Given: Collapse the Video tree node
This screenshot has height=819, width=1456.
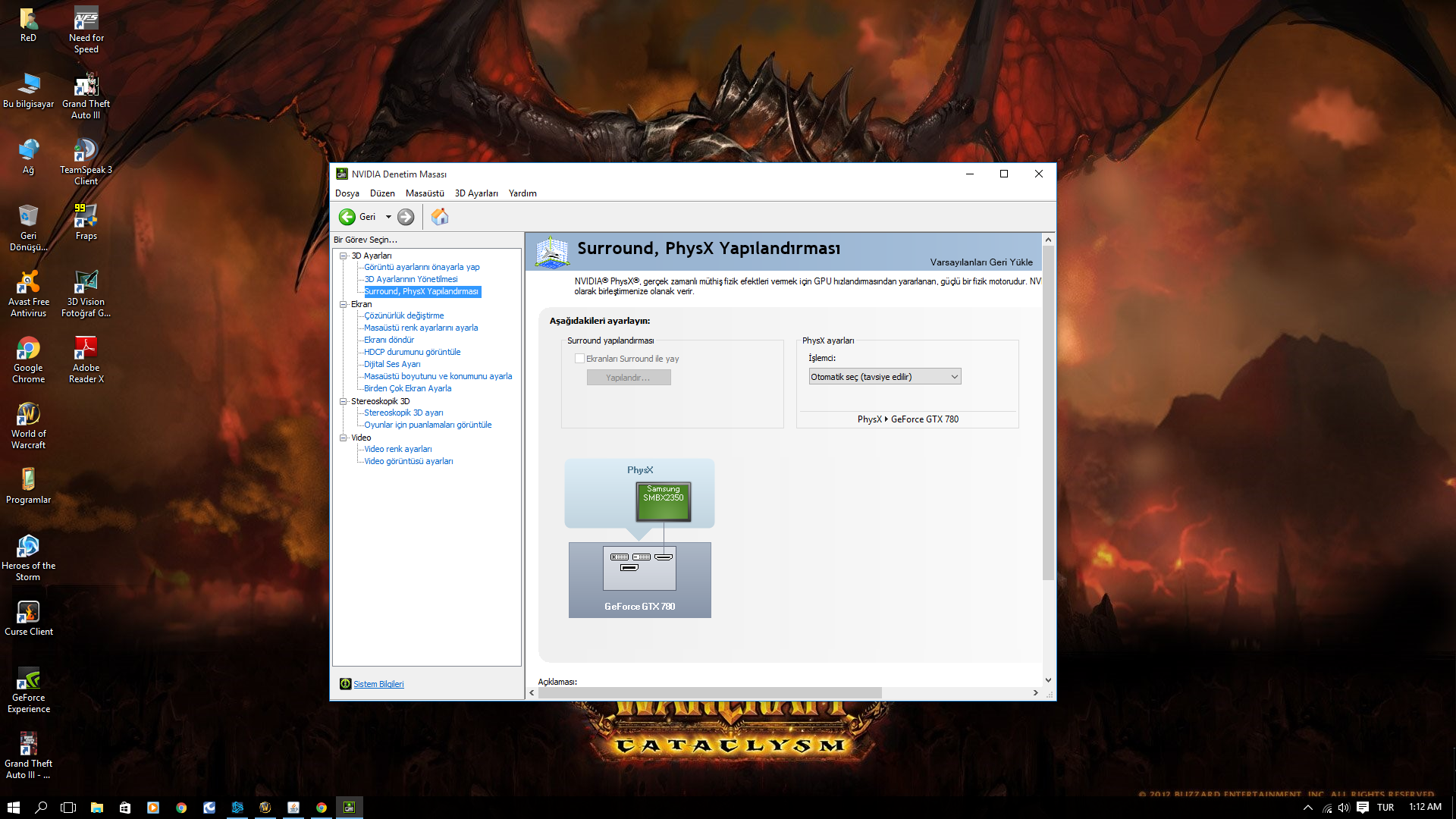Looking at the screenshot, I should 344,438.
